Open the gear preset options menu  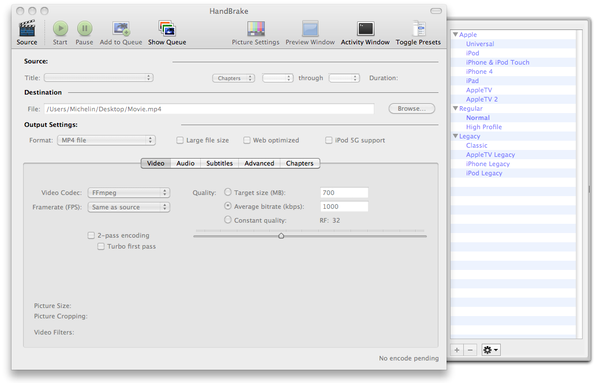(x=491, y=350)
